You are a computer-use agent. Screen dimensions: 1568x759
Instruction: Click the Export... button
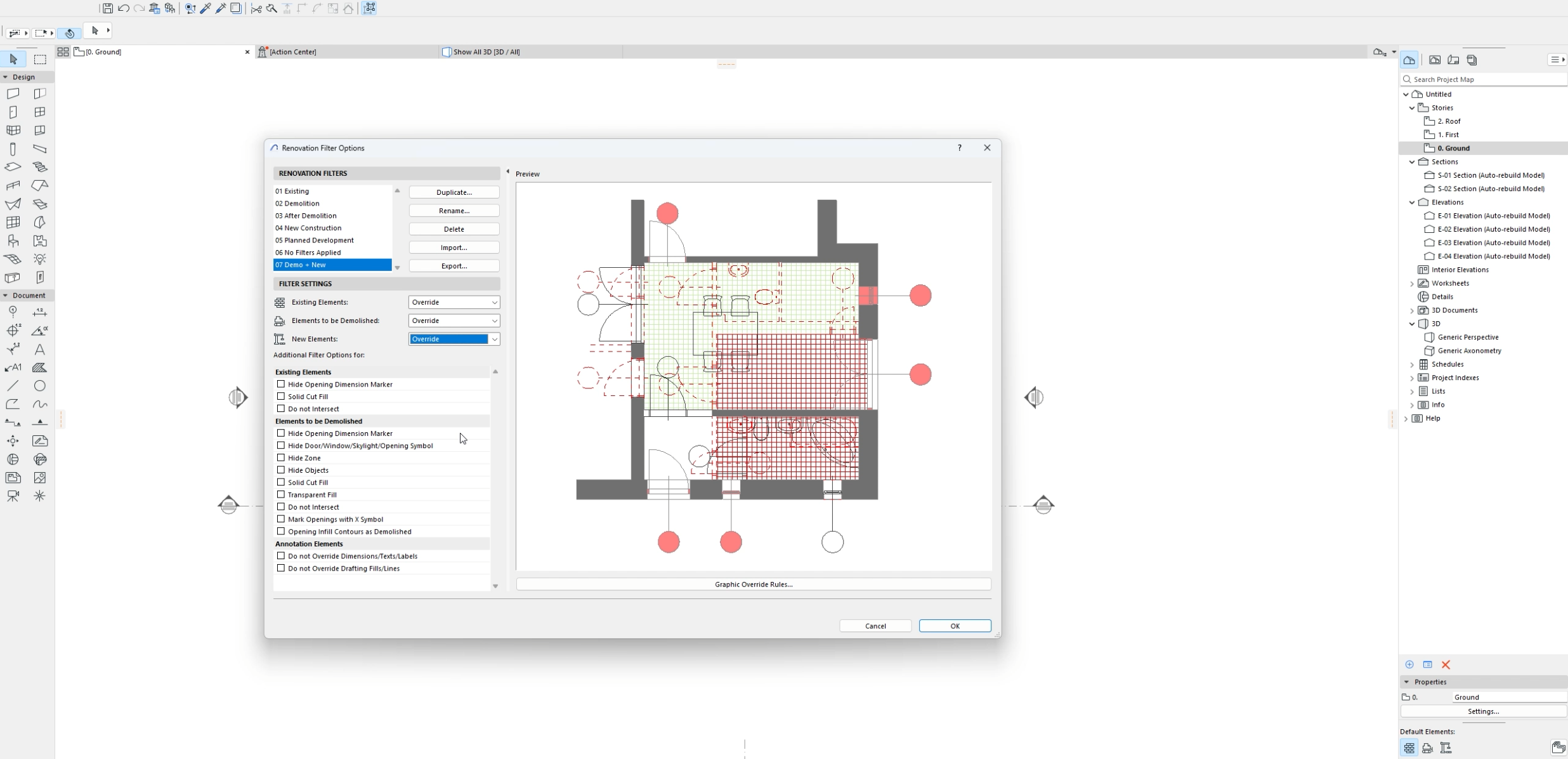point(454,266)
